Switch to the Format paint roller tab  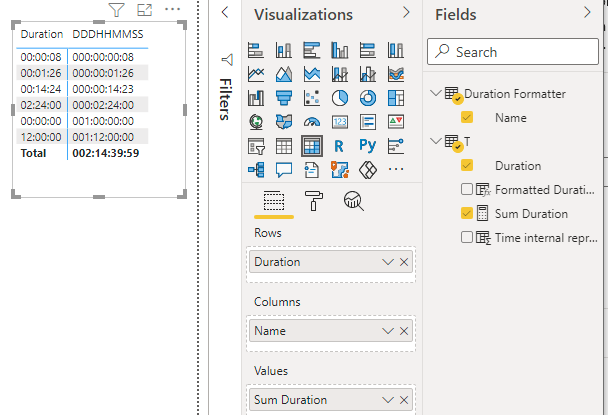(315, 201)
